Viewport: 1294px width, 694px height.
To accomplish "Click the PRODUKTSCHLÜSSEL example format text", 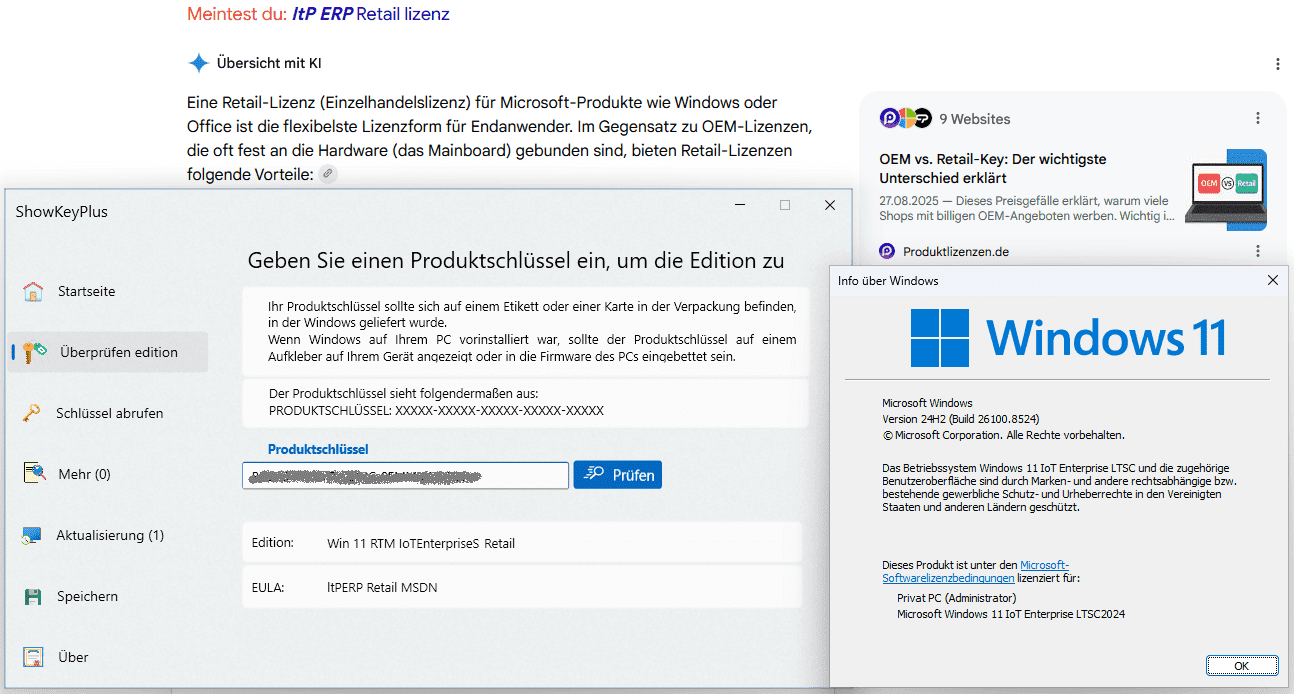I will click(x=436, y=411).
